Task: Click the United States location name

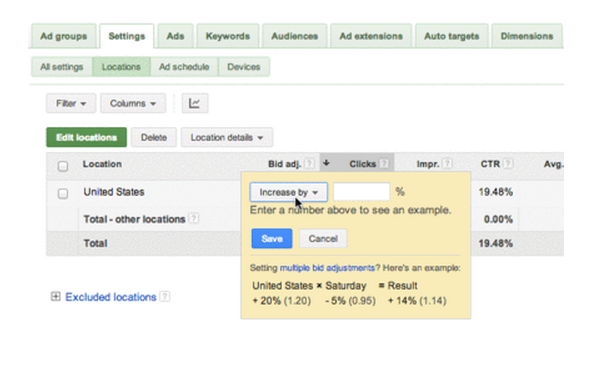Action: pos(114,192)
